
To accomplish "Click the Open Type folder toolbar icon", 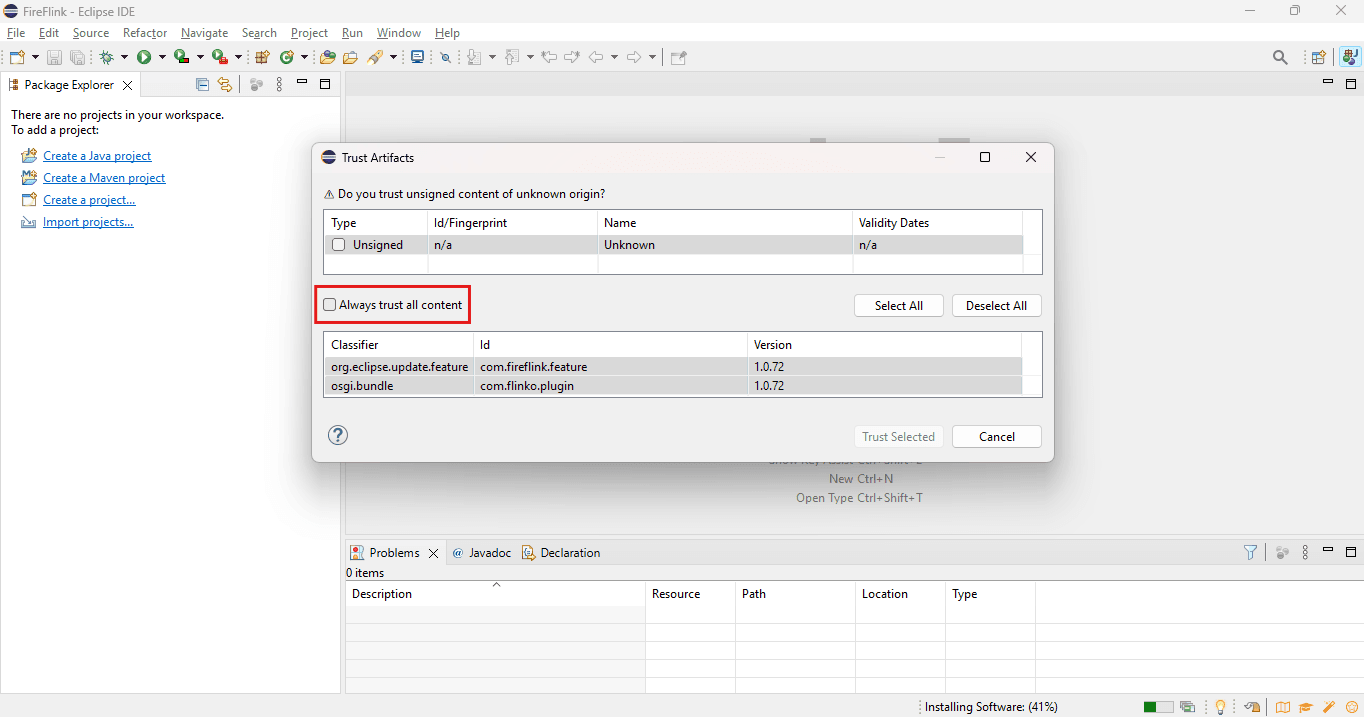I will coord(327,58).
